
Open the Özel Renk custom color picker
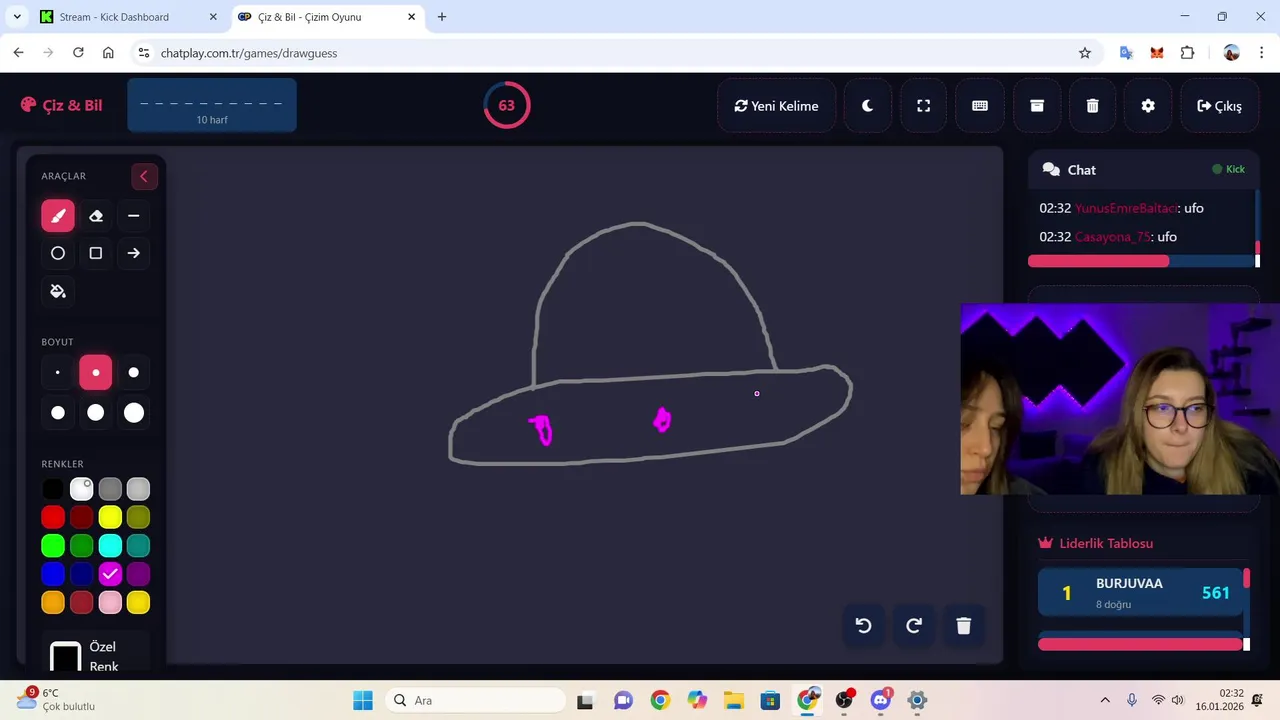[x=66, y=657]
